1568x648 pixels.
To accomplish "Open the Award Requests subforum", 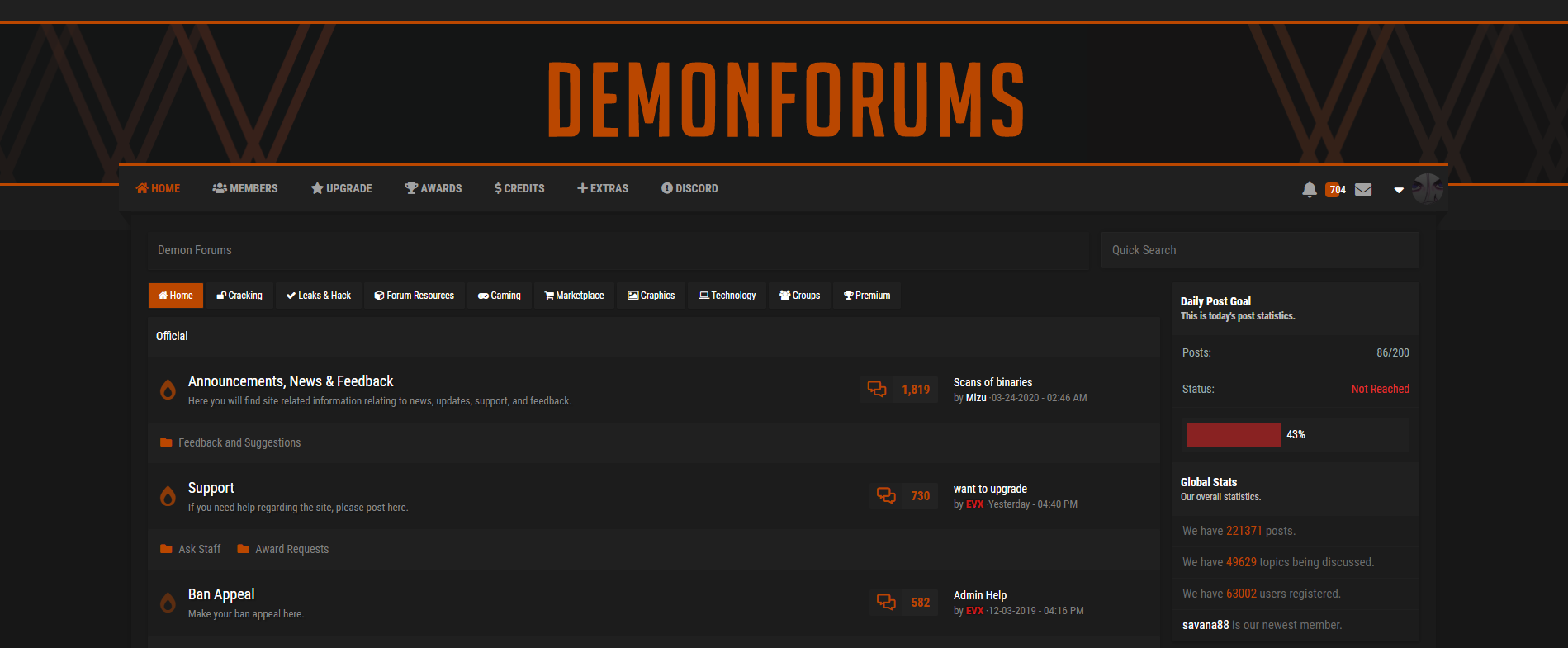I will click(292, 549).
